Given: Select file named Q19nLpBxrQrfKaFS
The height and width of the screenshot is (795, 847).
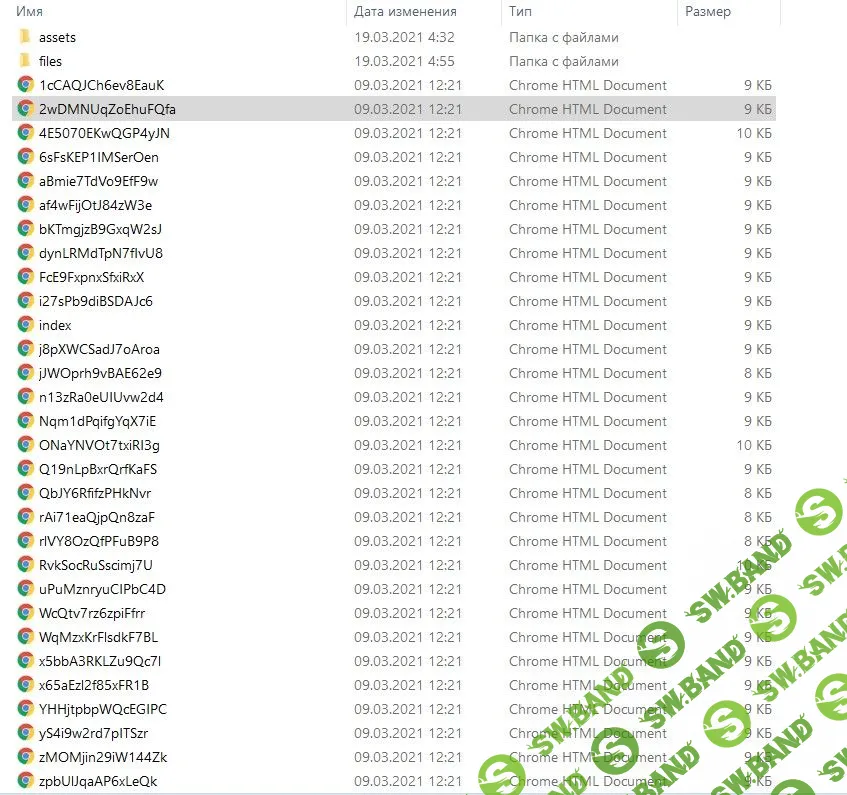Looking at the screenshot, I should tap(98, 469).
